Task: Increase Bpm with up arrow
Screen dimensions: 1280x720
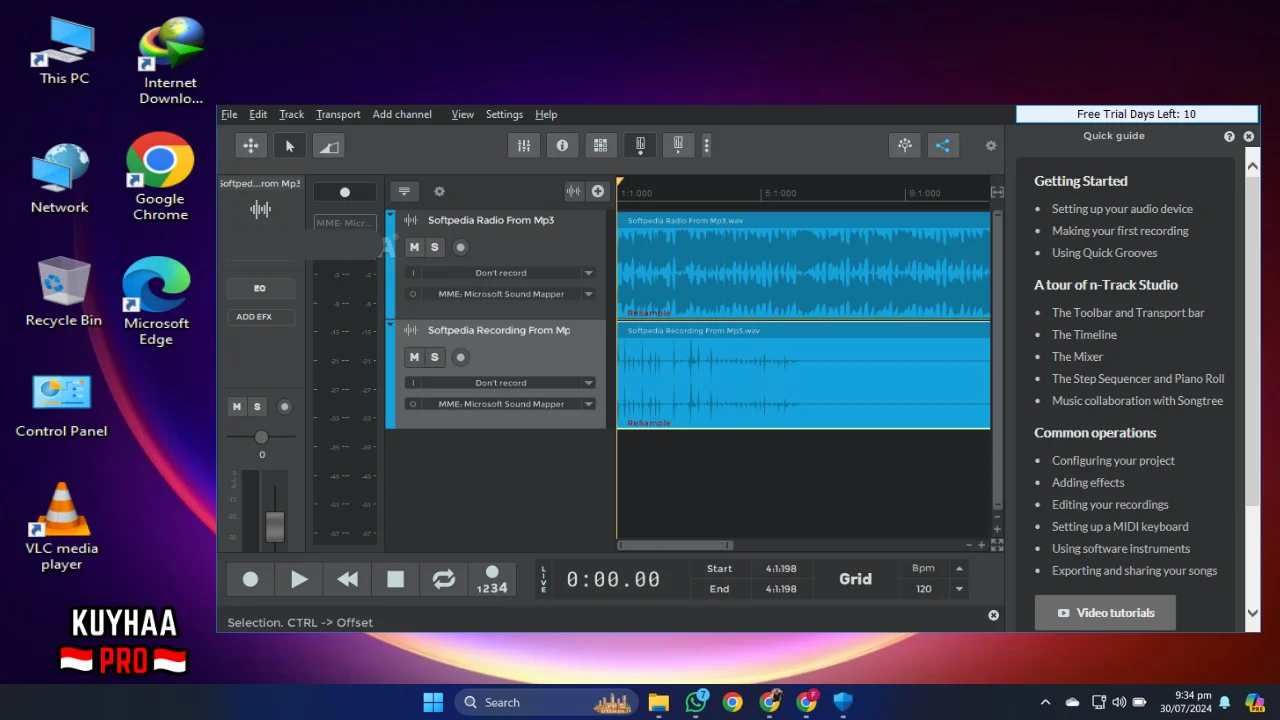Action: click(959, 568)
